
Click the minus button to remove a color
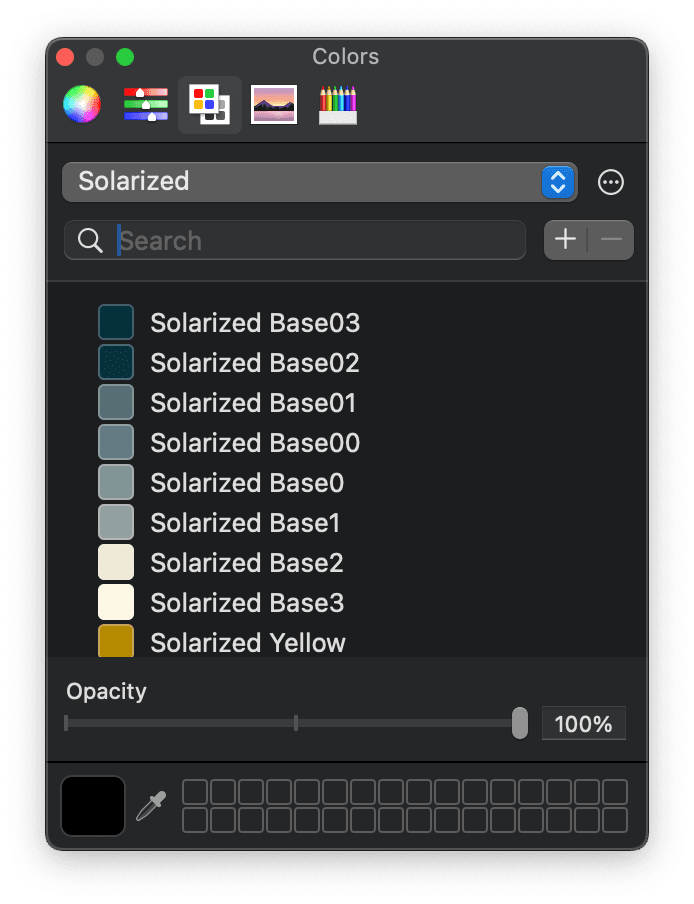[611, 240]
